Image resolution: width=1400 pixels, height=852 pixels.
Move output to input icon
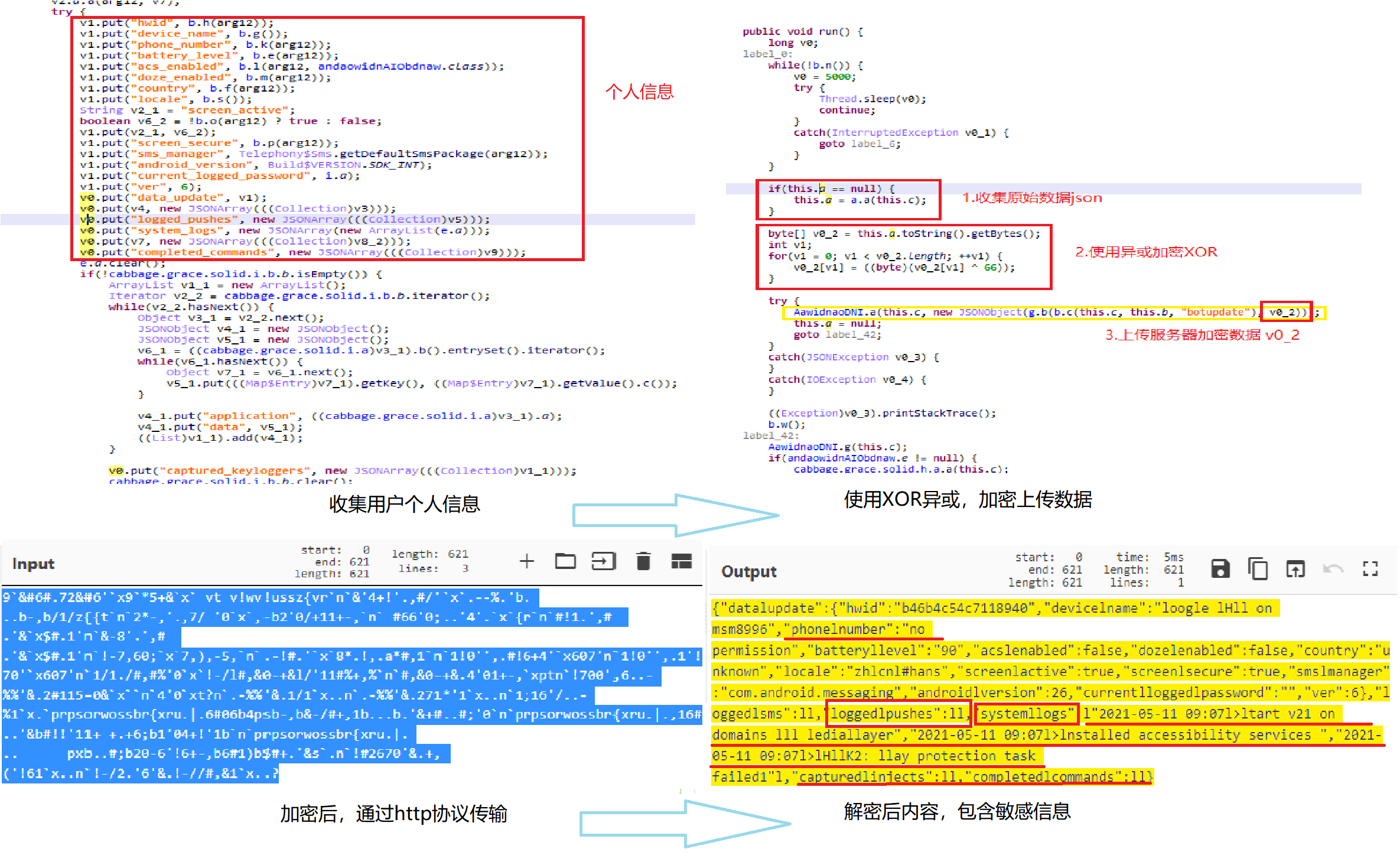(1295, 570)
